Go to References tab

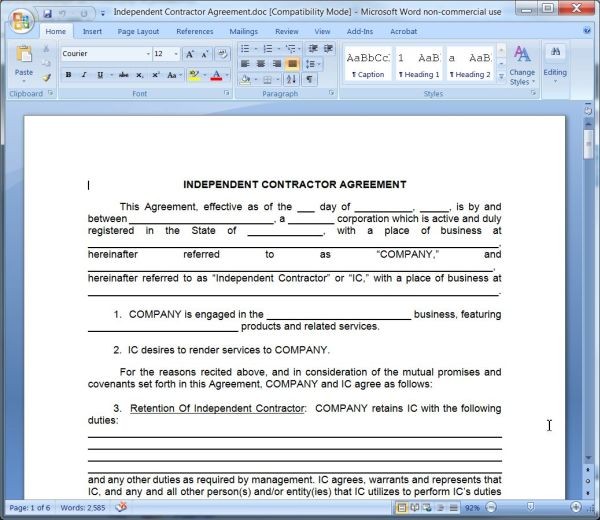(x=195, y=31)
